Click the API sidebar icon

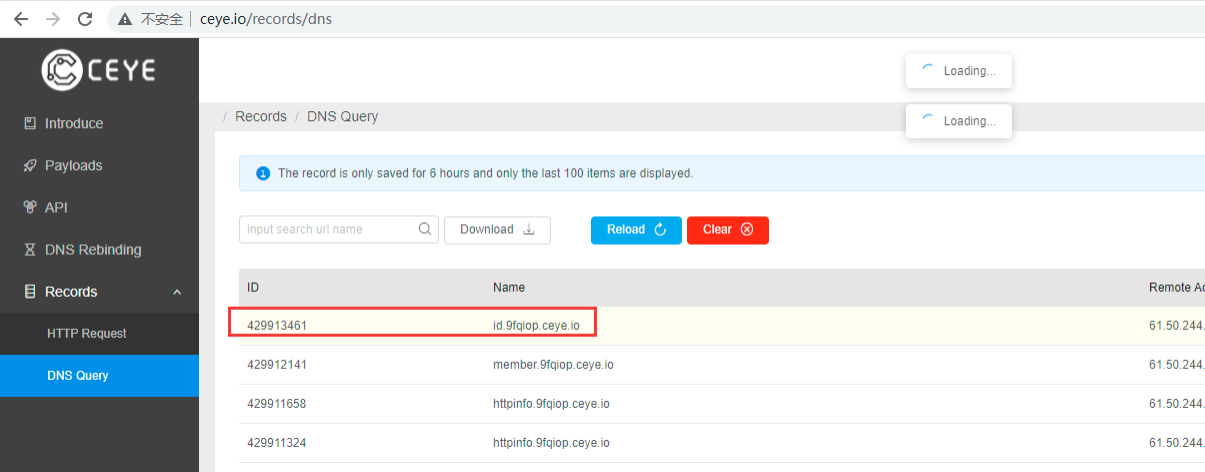[30, 208]
